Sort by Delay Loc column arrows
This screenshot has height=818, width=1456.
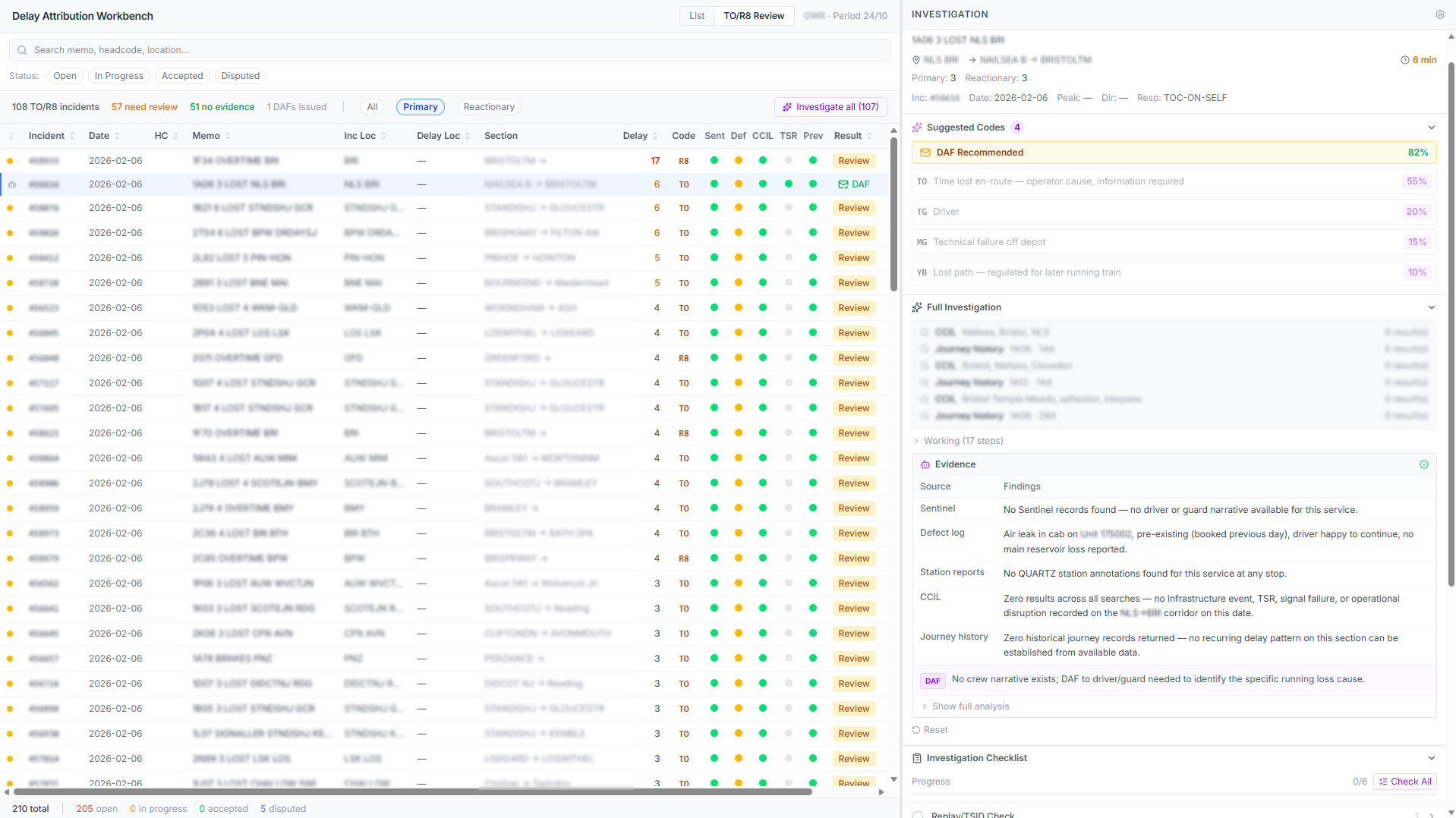(468, 136)
